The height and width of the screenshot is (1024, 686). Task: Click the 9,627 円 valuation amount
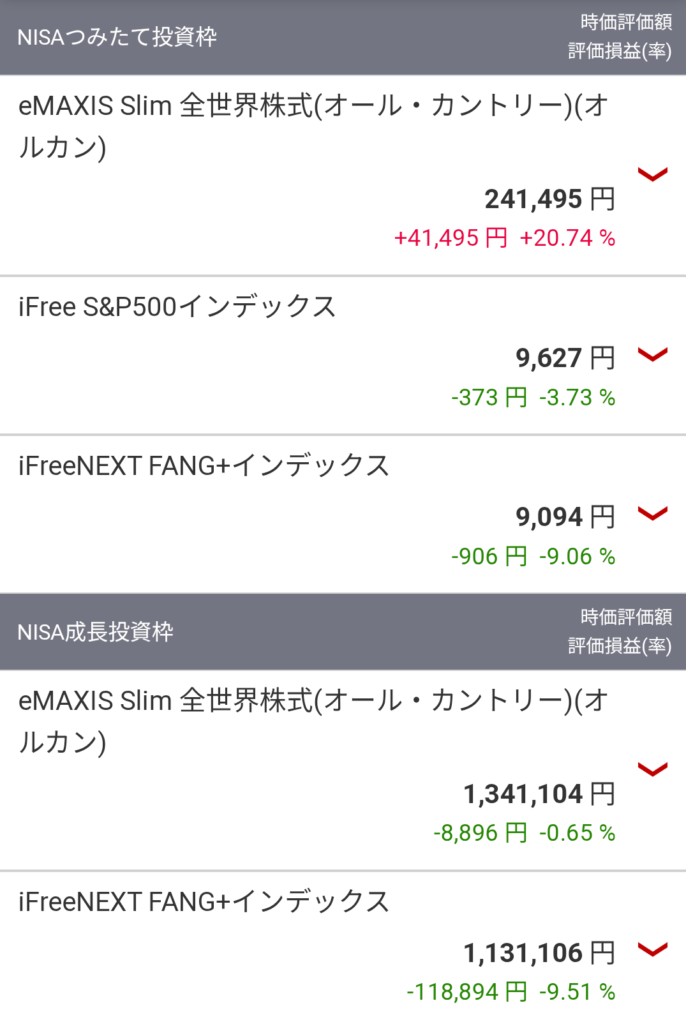pos(565,358)
